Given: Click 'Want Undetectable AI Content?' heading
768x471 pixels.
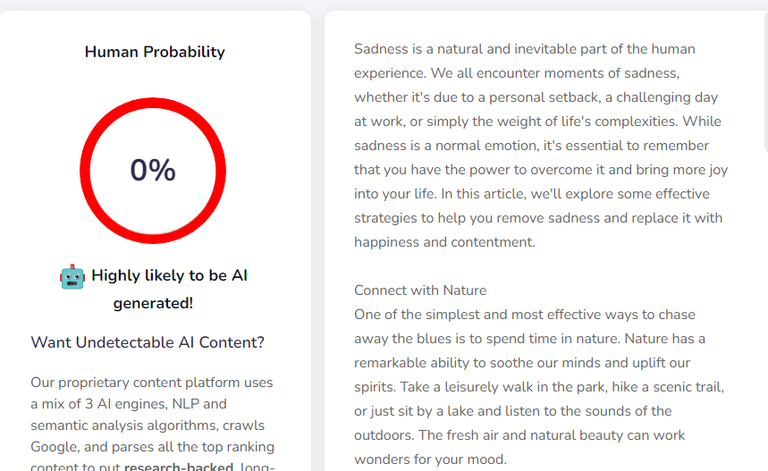Looking at the screenshot, I should (x=147, y=342).
